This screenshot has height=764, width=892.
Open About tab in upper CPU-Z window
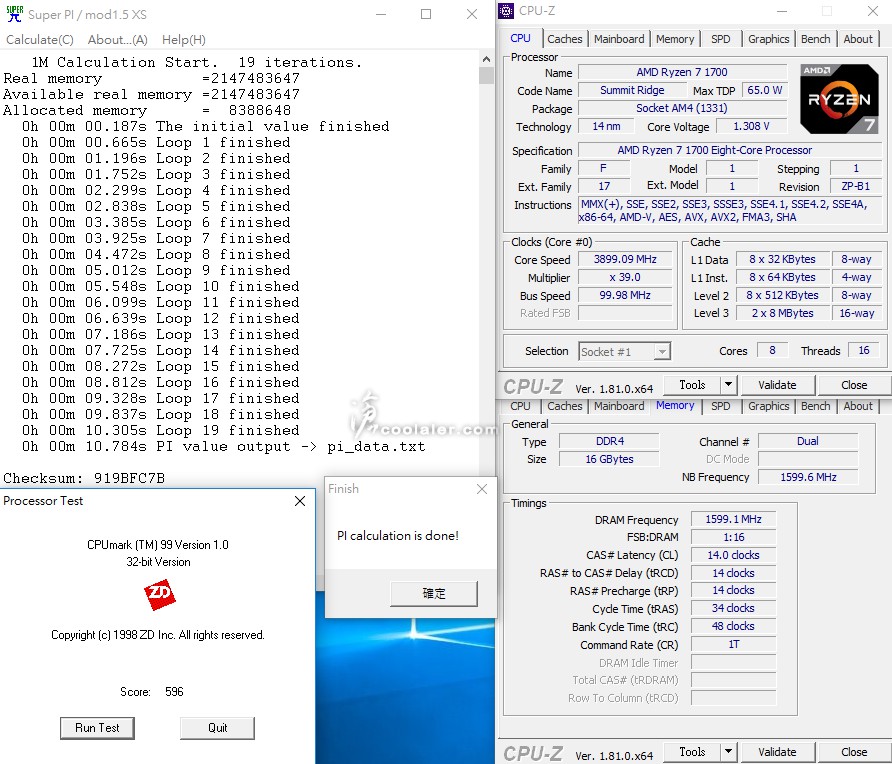pos(858,39)
